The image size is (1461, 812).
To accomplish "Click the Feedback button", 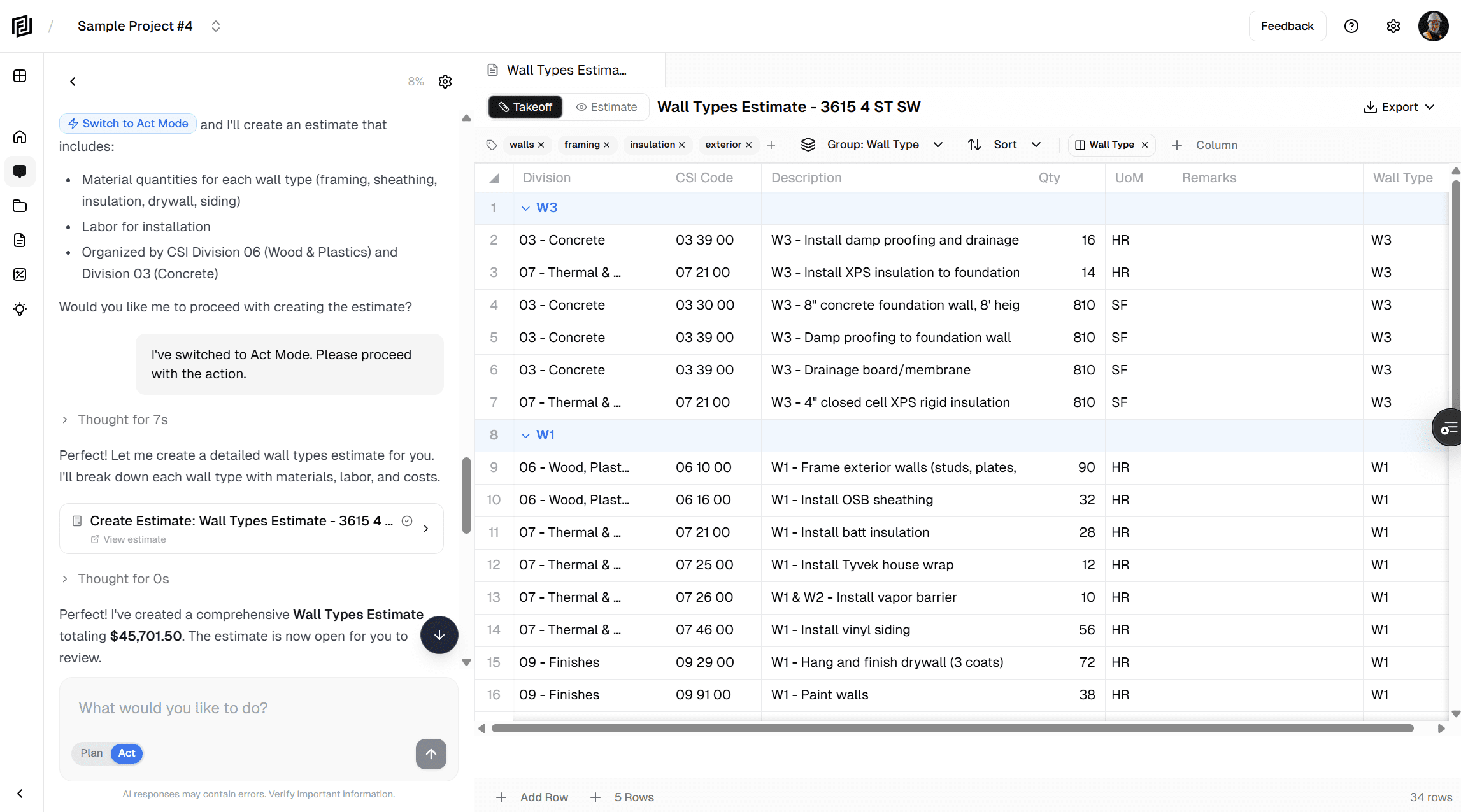I will (x=1286, y=26).
